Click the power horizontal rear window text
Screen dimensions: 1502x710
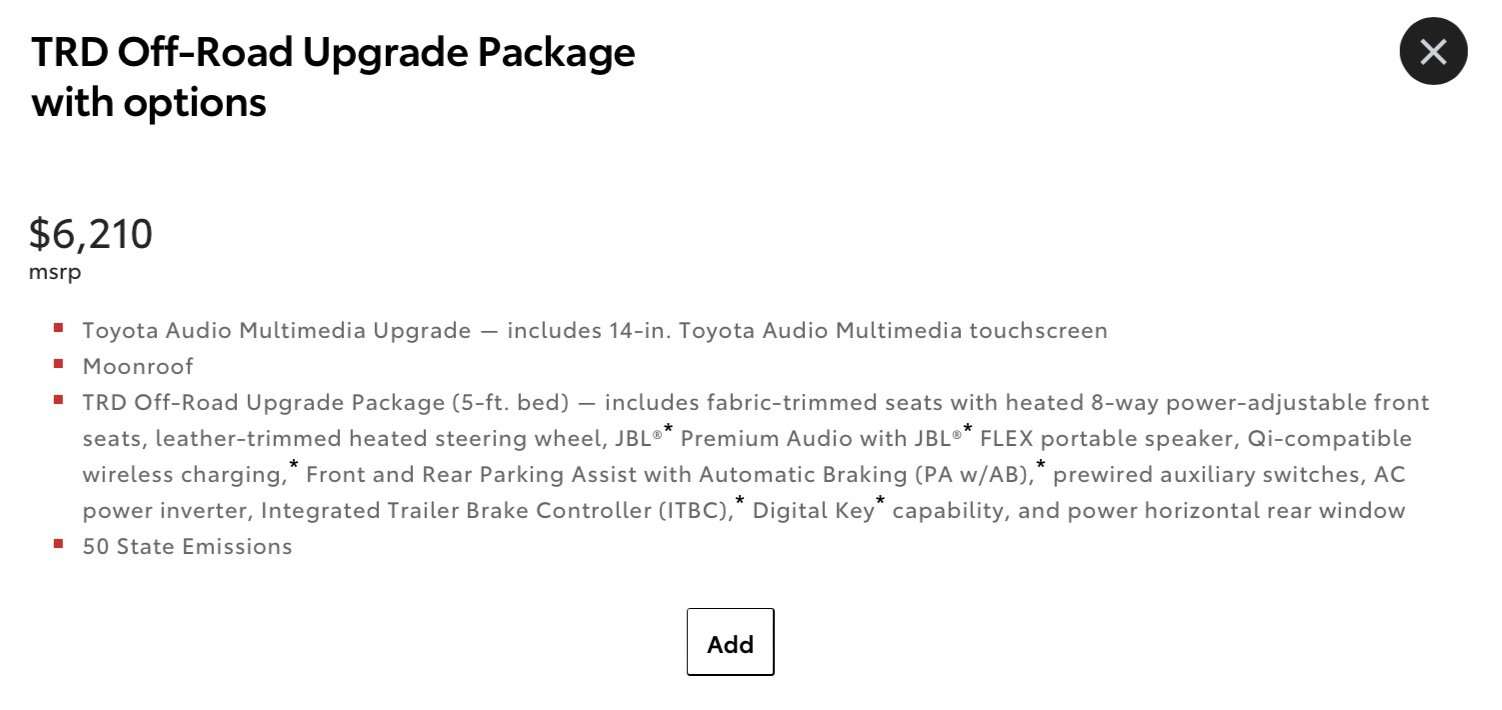pos(1225,510)
